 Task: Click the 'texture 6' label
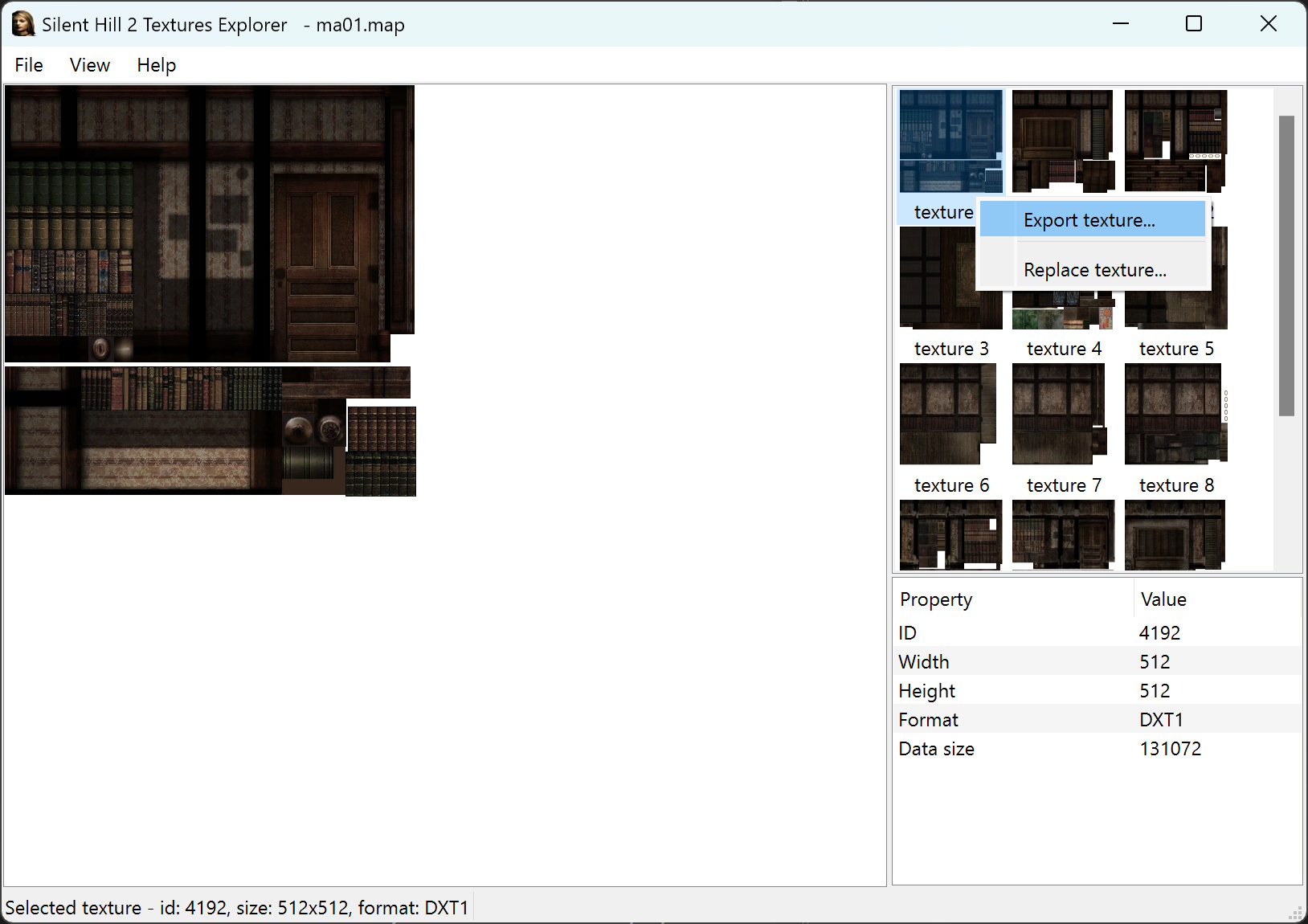[x=951, y=485]
